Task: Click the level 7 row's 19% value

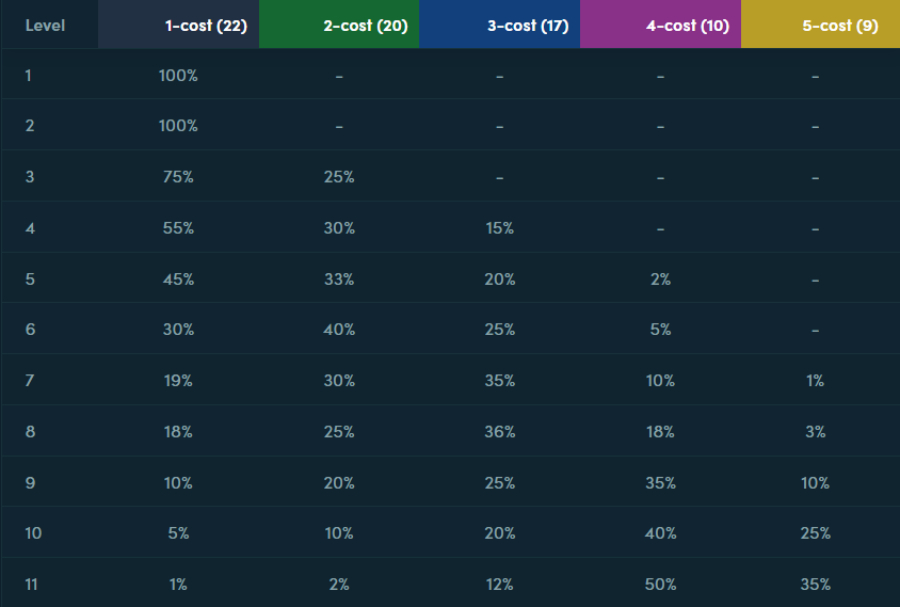Action: (x=178, y=380)
